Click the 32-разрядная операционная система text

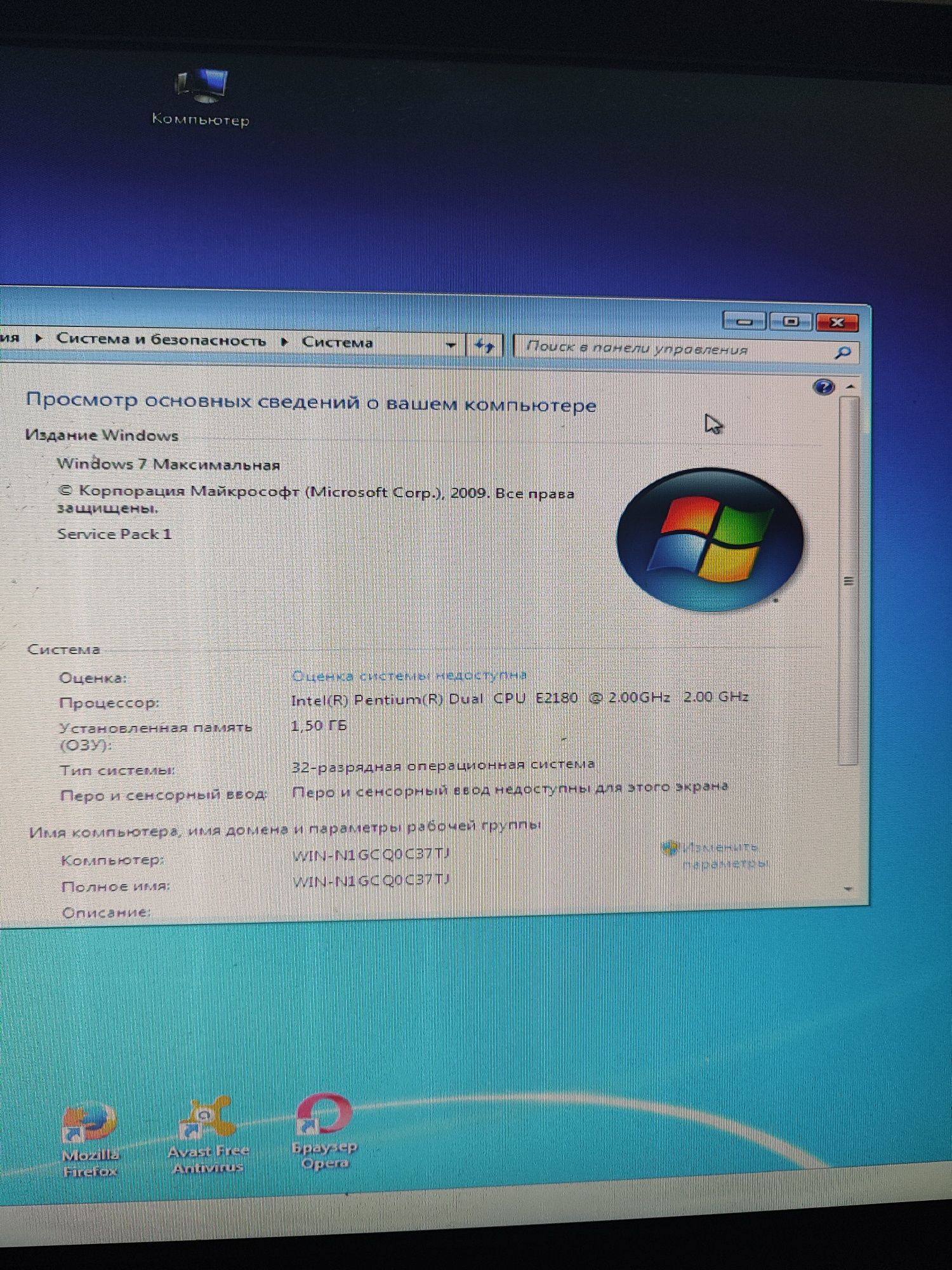(443, 765)
